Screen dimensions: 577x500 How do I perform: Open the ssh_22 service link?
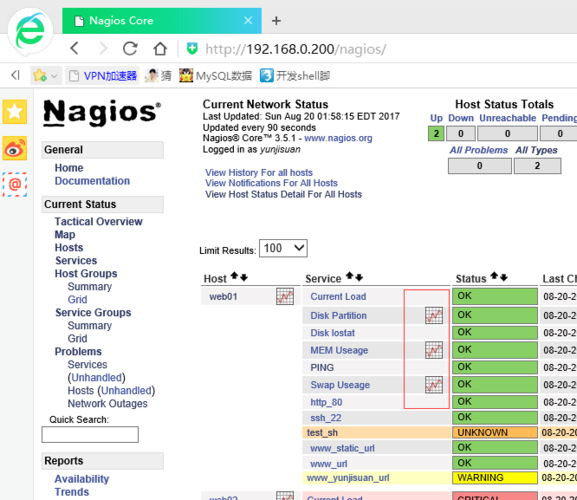[x=326, y=418]
